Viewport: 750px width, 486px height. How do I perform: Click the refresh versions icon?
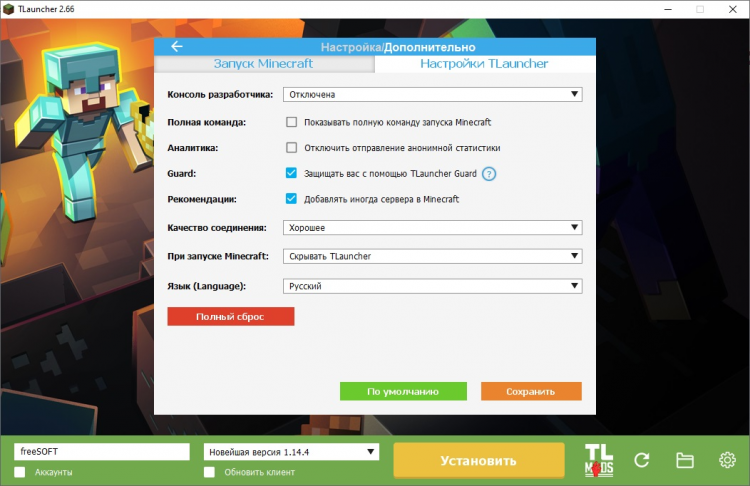coord(641,460)
